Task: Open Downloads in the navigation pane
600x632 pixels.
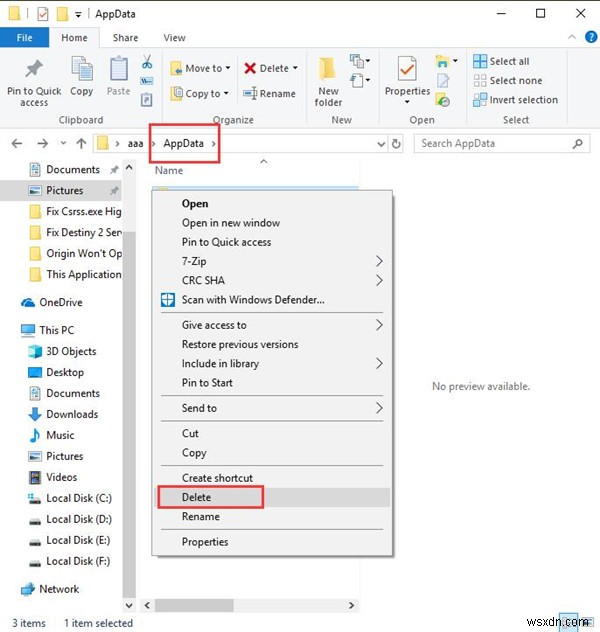Action: 63,414
